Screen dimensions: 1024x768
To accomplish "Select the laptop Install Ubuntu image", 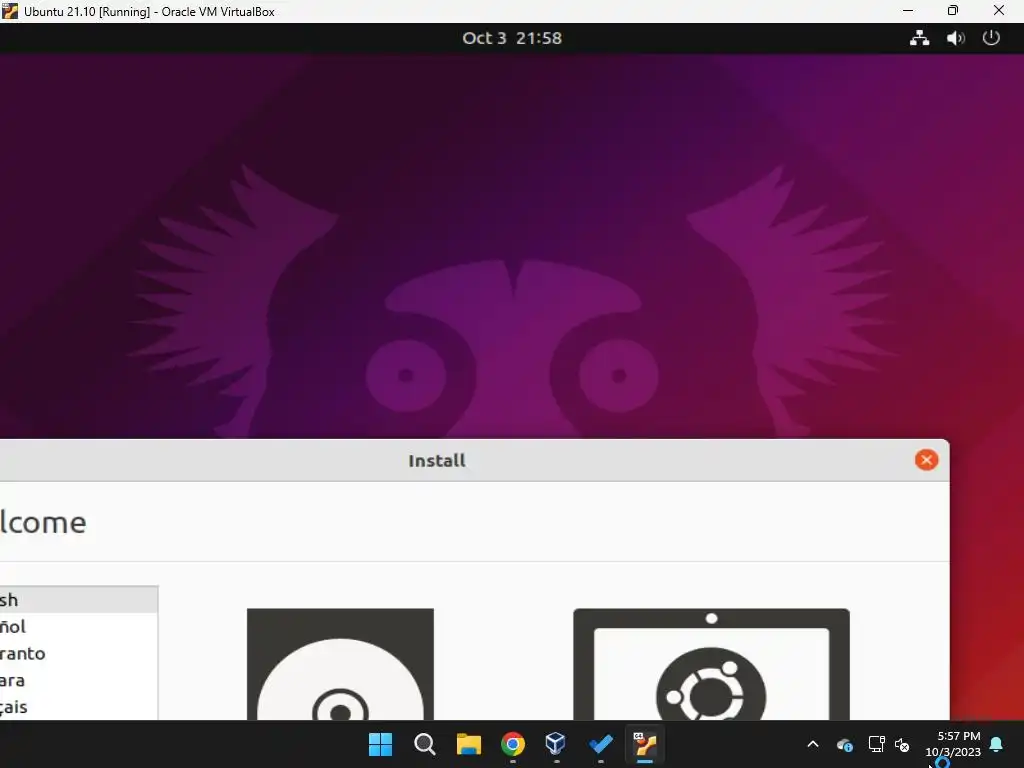I will pos(711,664).
